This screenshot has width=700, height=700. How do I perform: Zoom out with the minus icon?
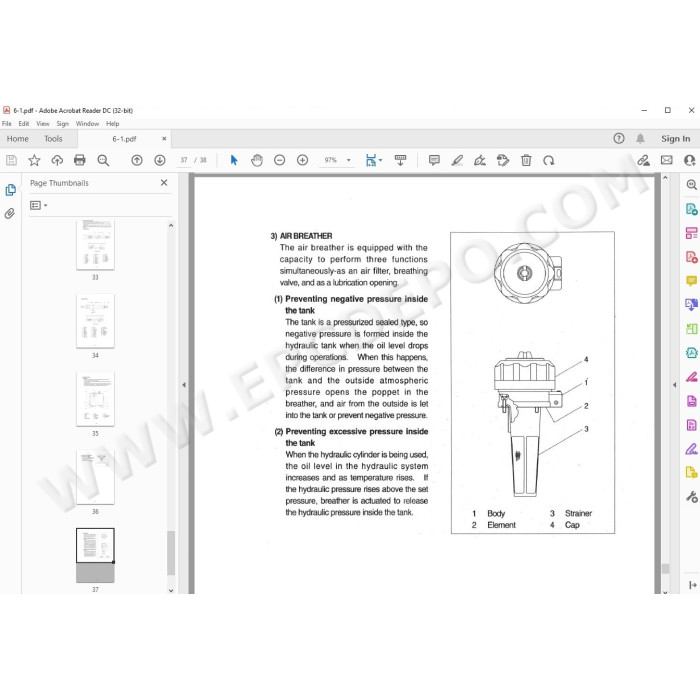coord(279,160)
